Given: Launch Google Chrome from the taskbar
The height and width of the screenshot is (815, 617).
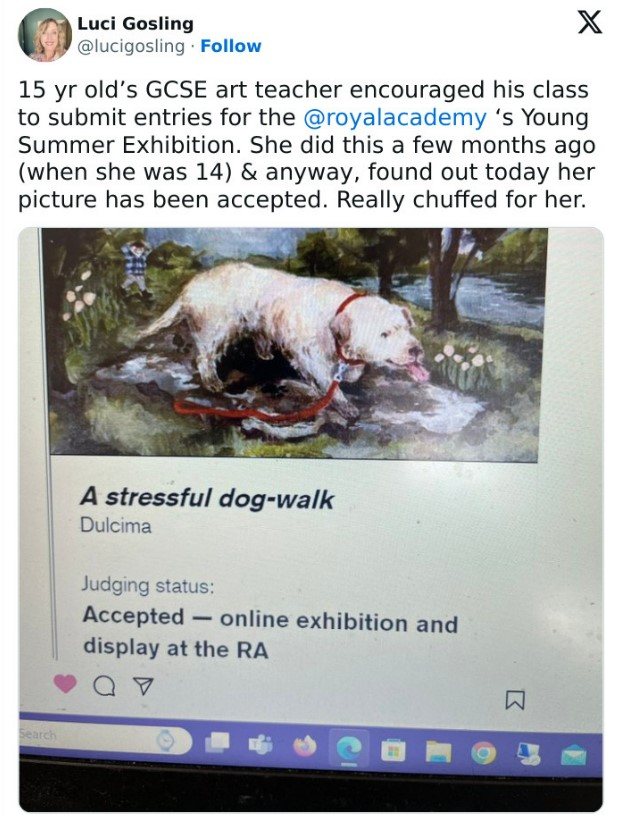Looking at the screenshot, I should (x=483, y=752).
